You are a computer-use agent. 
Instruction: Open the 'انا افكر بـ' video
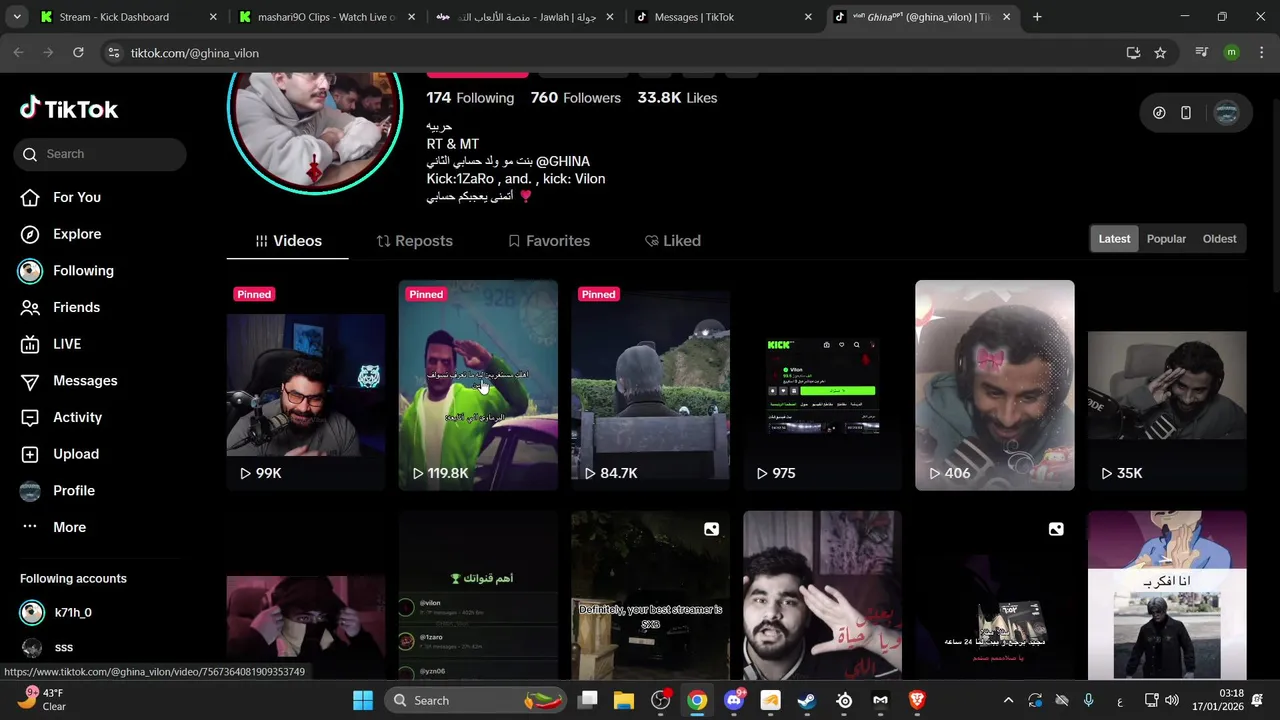[1167, 597]
